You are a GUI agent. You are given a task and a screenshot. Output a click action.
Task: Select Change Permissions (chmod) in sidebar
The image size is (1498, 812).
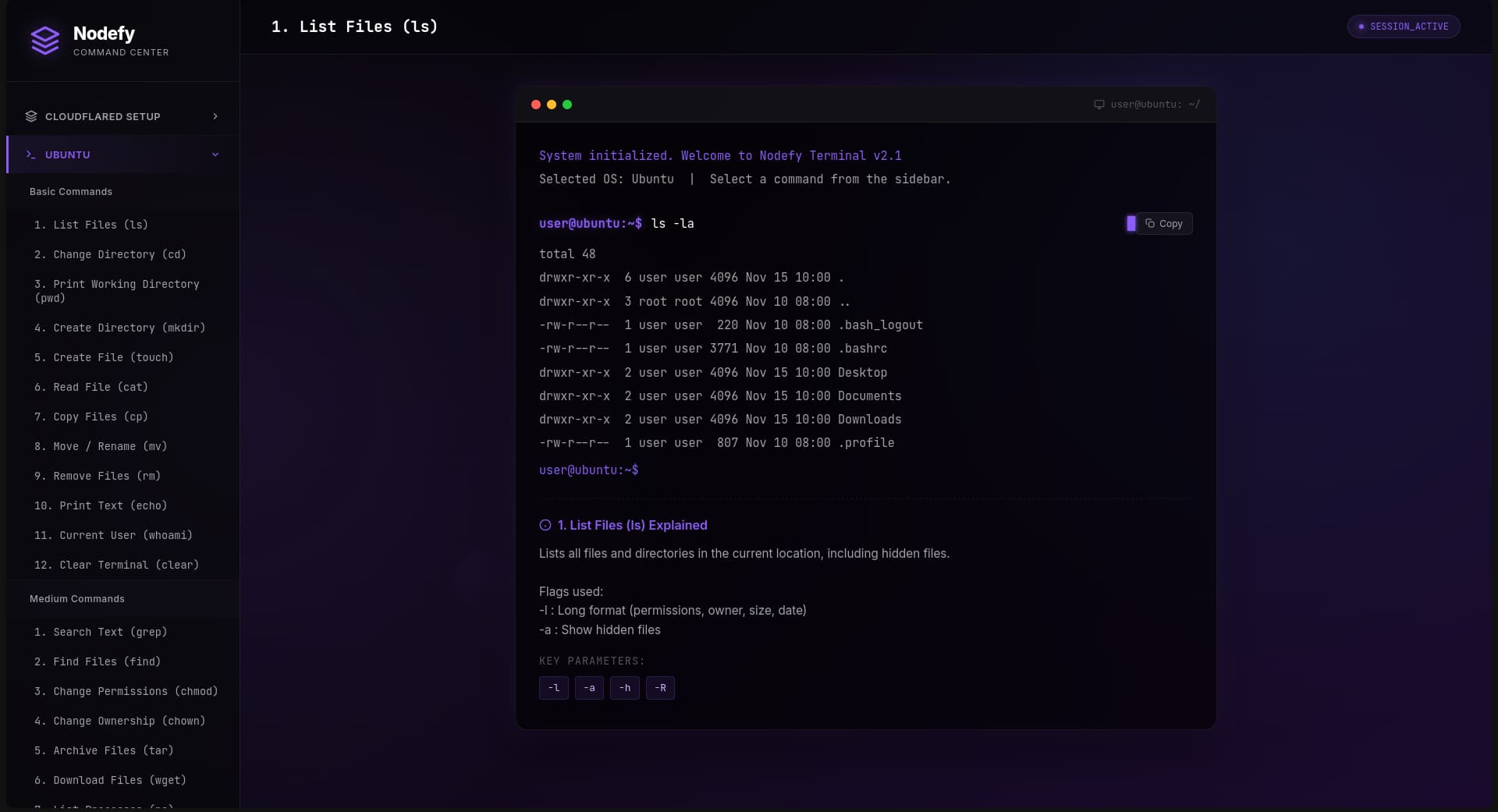(126, 691)
